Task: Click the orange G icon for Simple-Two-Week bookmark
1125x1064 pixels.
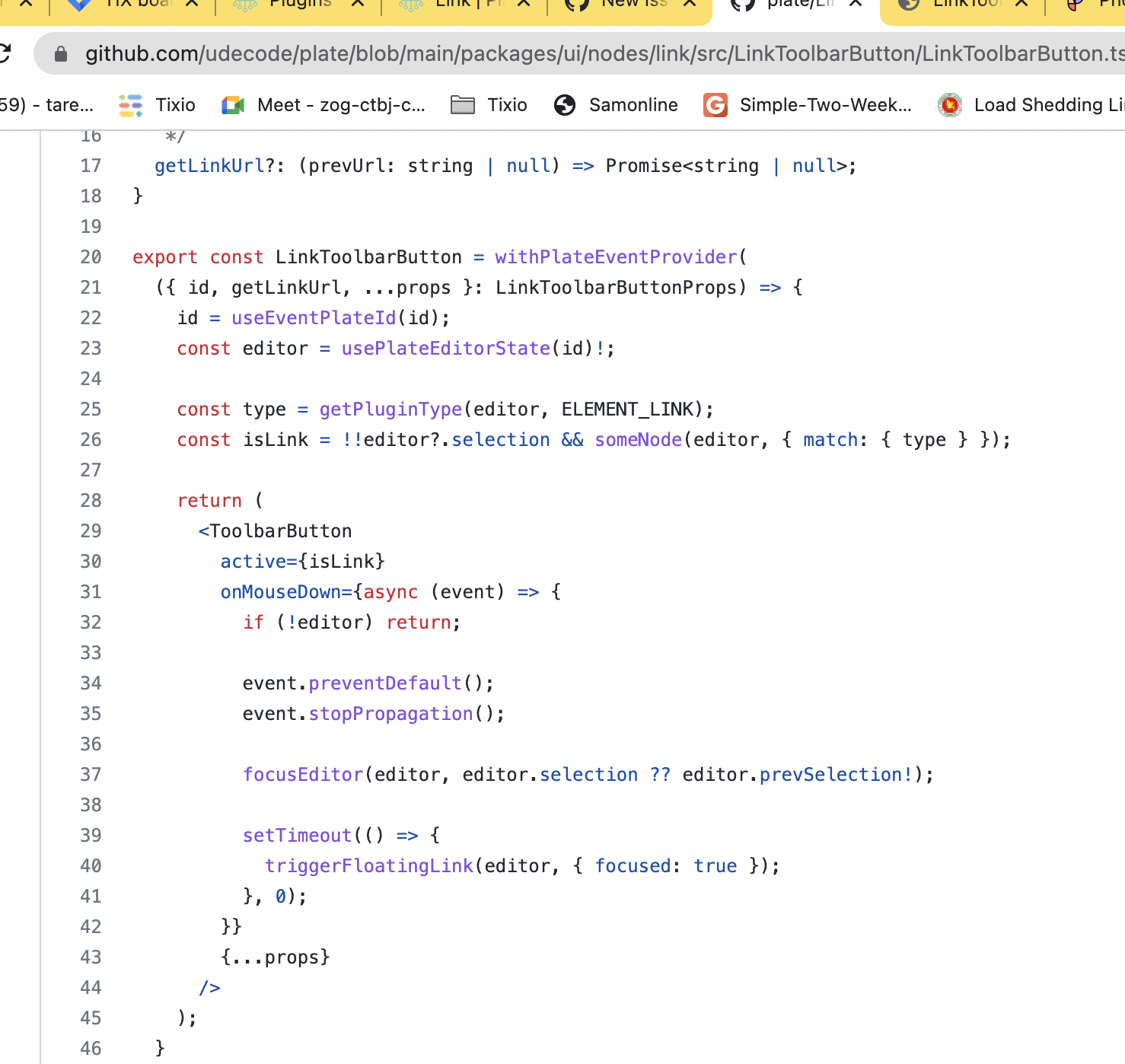Action: 715,104
